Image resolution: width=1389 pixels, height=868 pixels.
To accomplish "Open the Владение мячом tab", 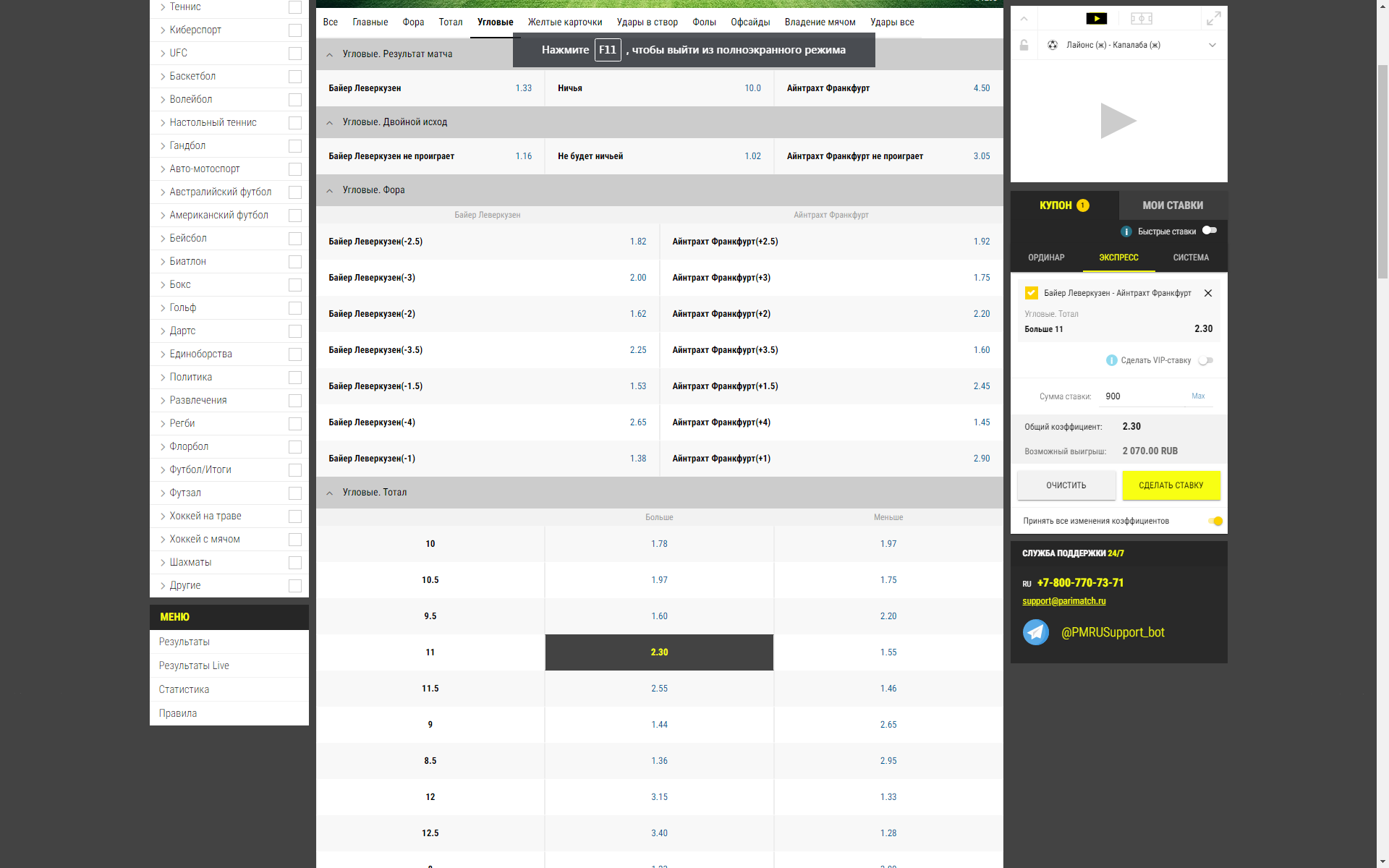I will 820,22.
